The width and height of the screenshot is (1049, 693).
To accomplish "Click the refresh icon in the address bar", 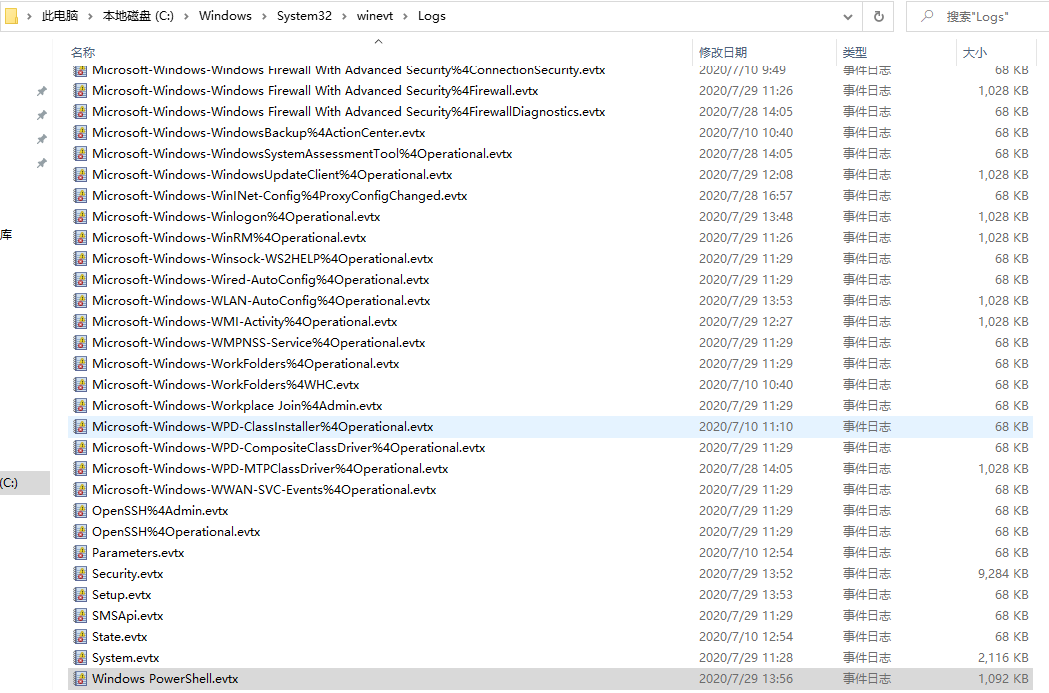I will 877,16.
